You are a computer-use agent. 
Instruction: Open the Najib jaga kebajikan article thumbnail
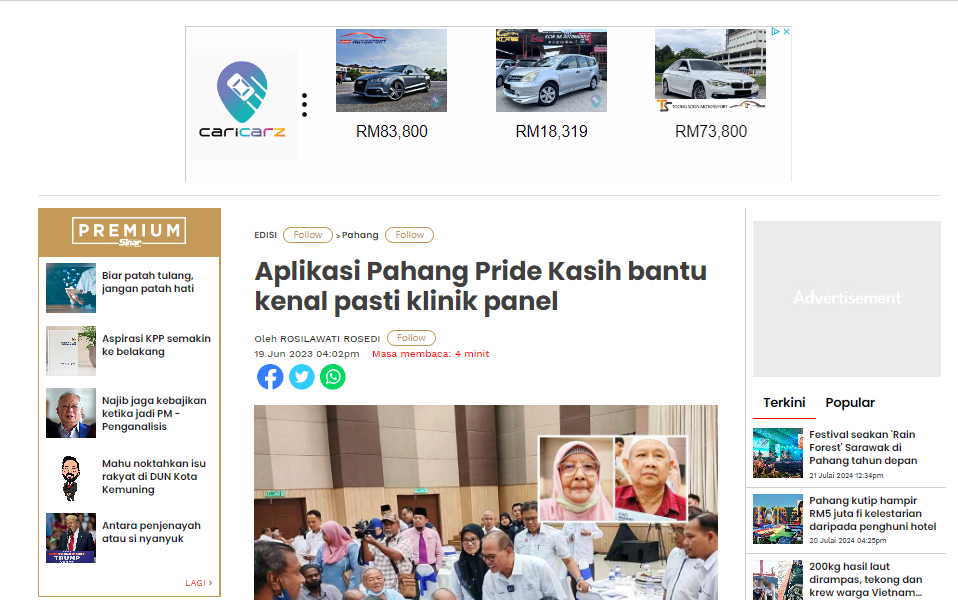point(71,413)
